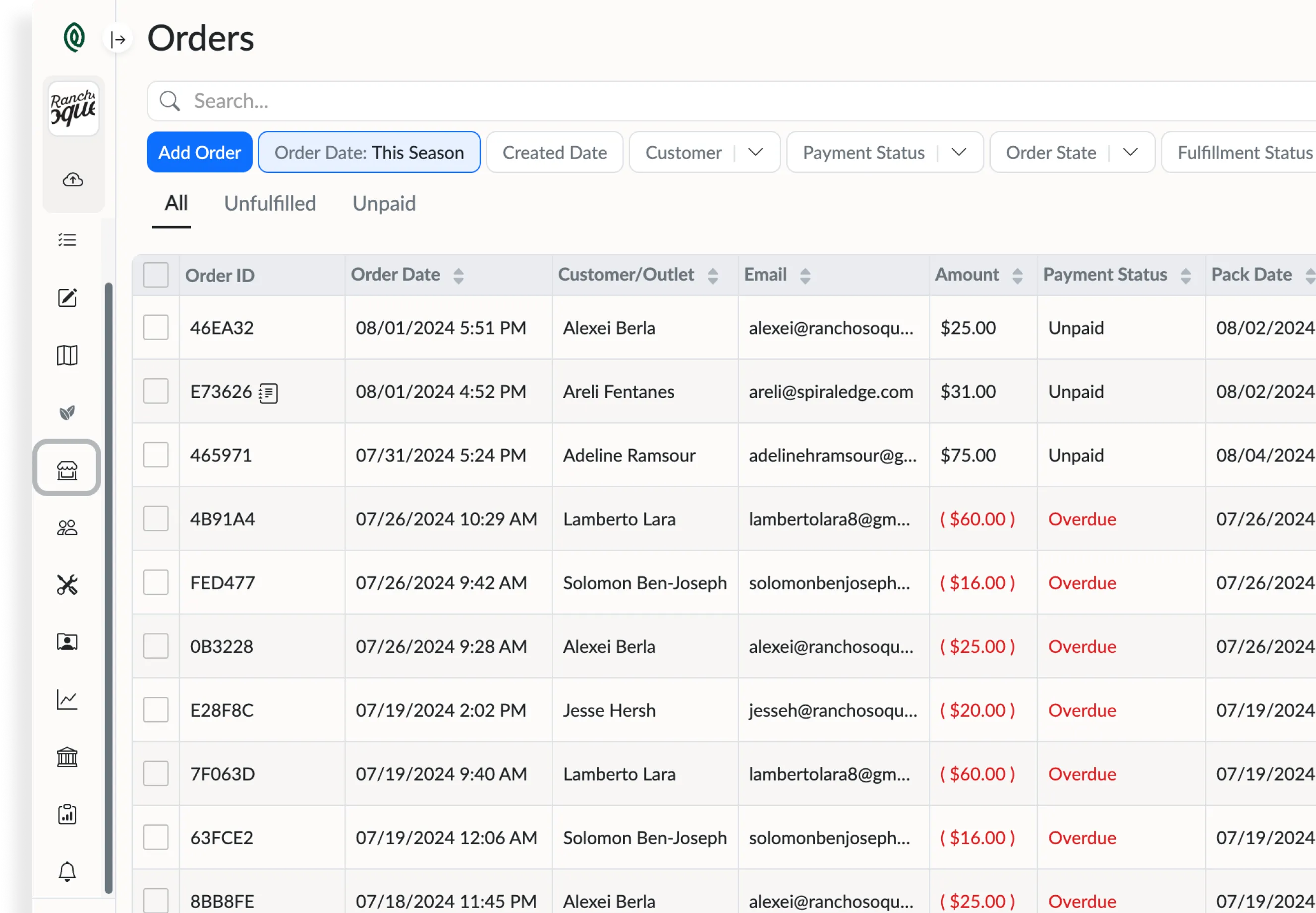Open the notifications bell icon
Screen dimensions: 1316x913
click(x=67, y=871)
